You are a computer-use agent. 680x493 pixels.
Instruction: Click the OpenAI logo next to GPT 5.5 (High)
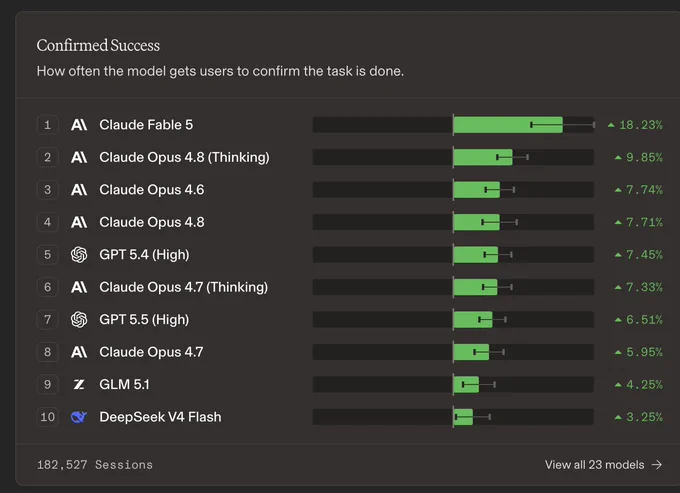[79, 320]
